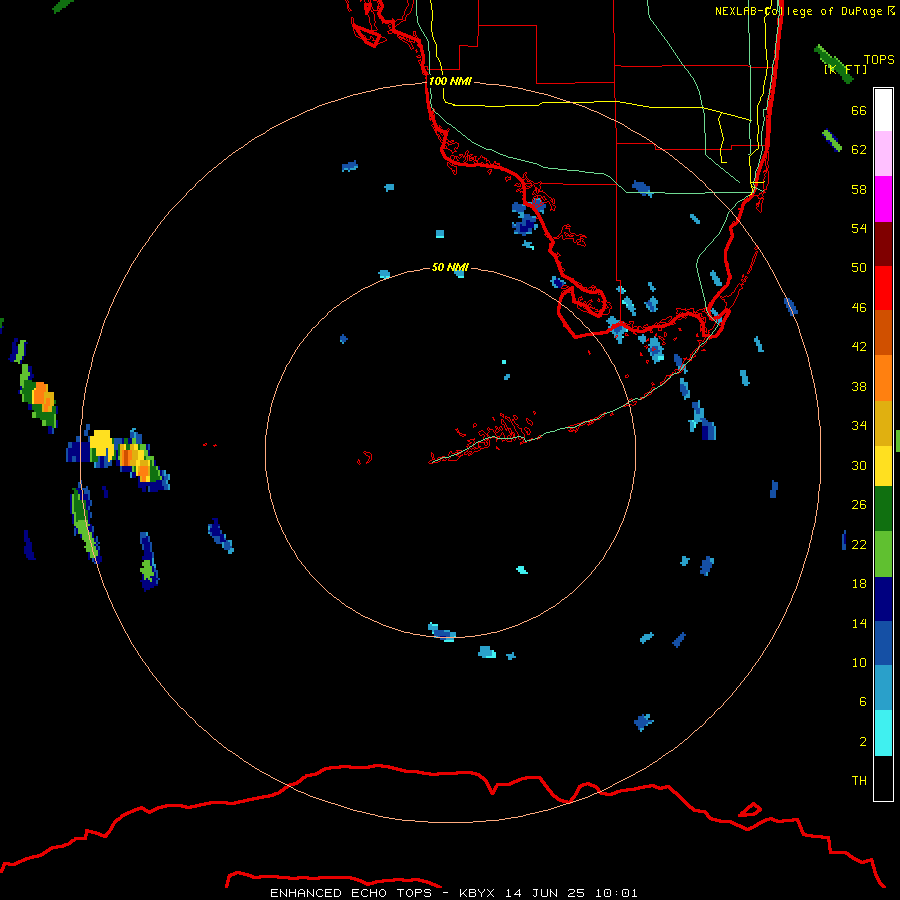Click the '66' legend value

tap(859, 110)
